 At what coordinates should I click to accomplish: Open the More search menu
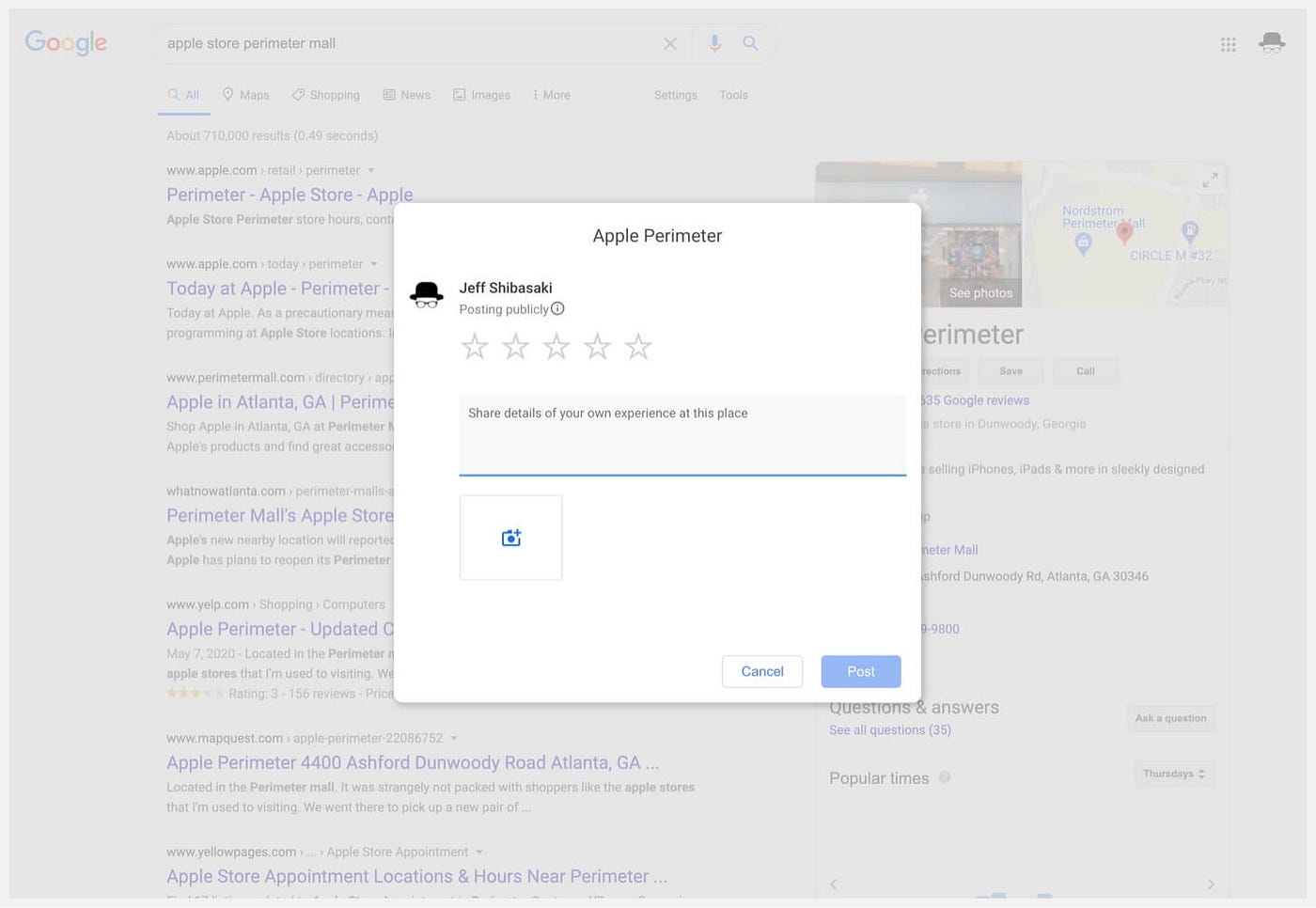(x=551, y=95)
